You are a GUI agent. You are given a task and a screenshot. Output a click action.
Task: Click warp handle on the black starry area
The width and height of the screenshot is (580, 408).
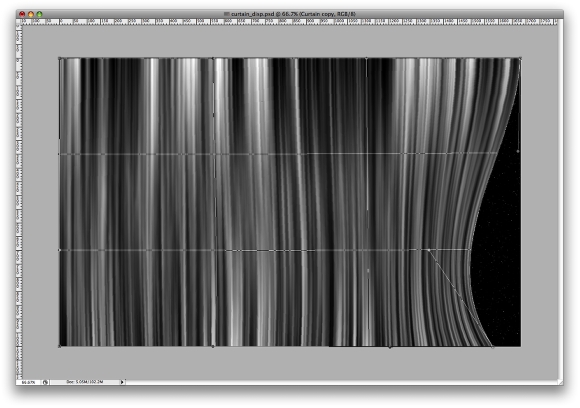(517, 151)
